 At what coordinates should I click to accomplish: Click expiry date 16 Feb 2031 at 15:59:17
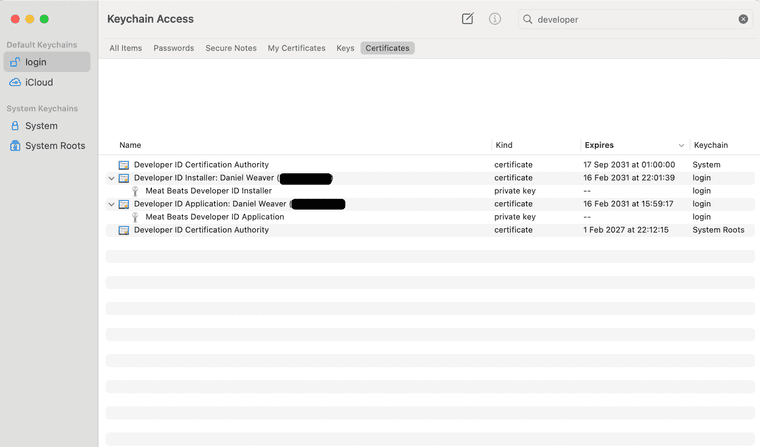pyautogui.click(x=628, y=204)
